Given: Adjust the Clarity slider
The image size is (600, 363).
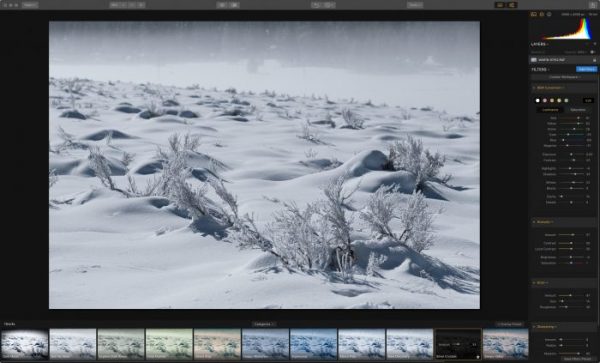Looking at the screenshot, I should 572,197.
